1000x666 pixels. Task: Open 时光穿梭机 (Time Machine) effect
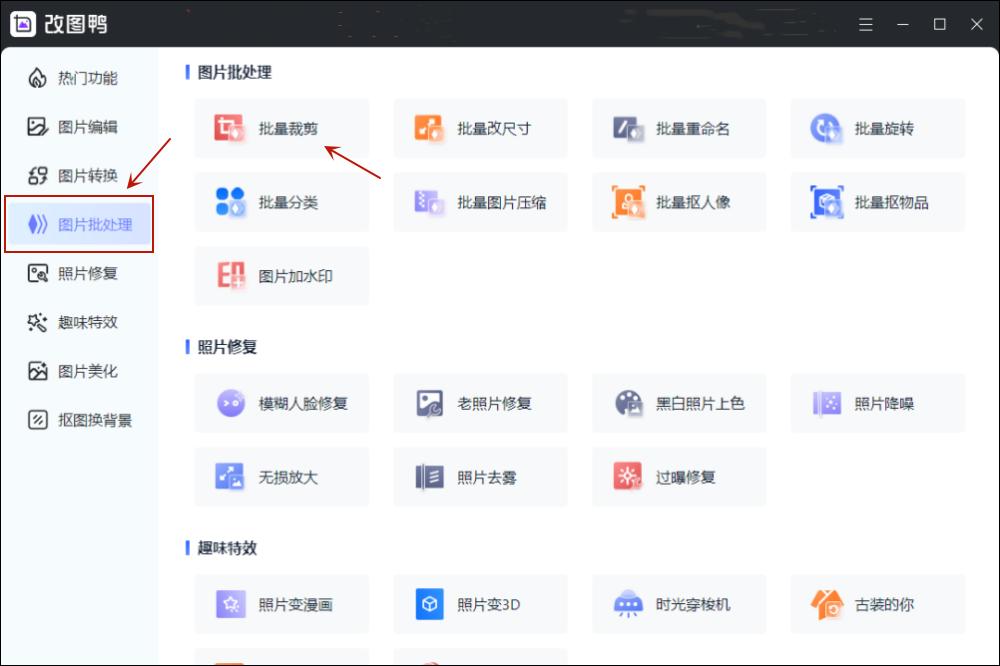click(x=679, y=604)
